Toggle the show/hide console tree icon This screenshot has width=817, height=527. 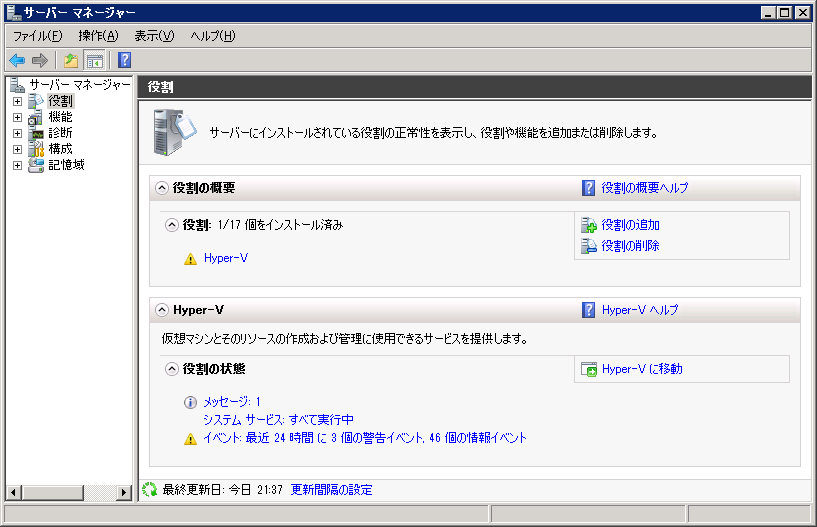click(94, 60)
